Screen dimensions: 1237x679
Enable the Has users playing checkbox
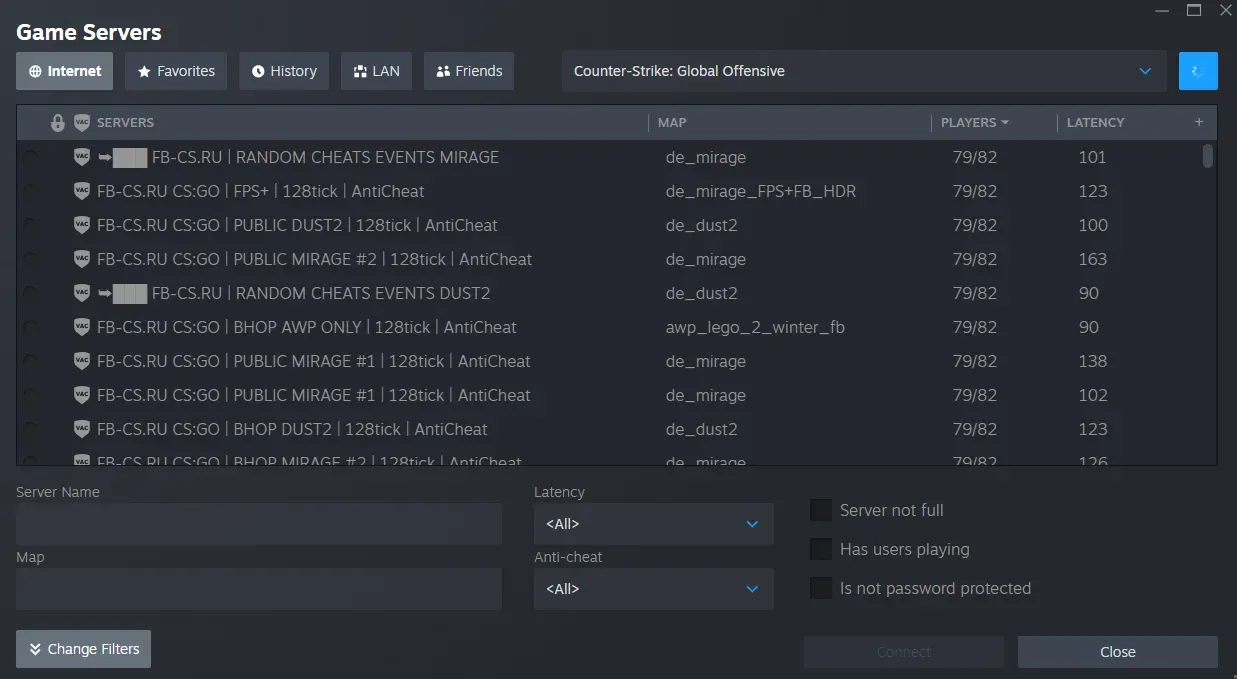[821, 549]
